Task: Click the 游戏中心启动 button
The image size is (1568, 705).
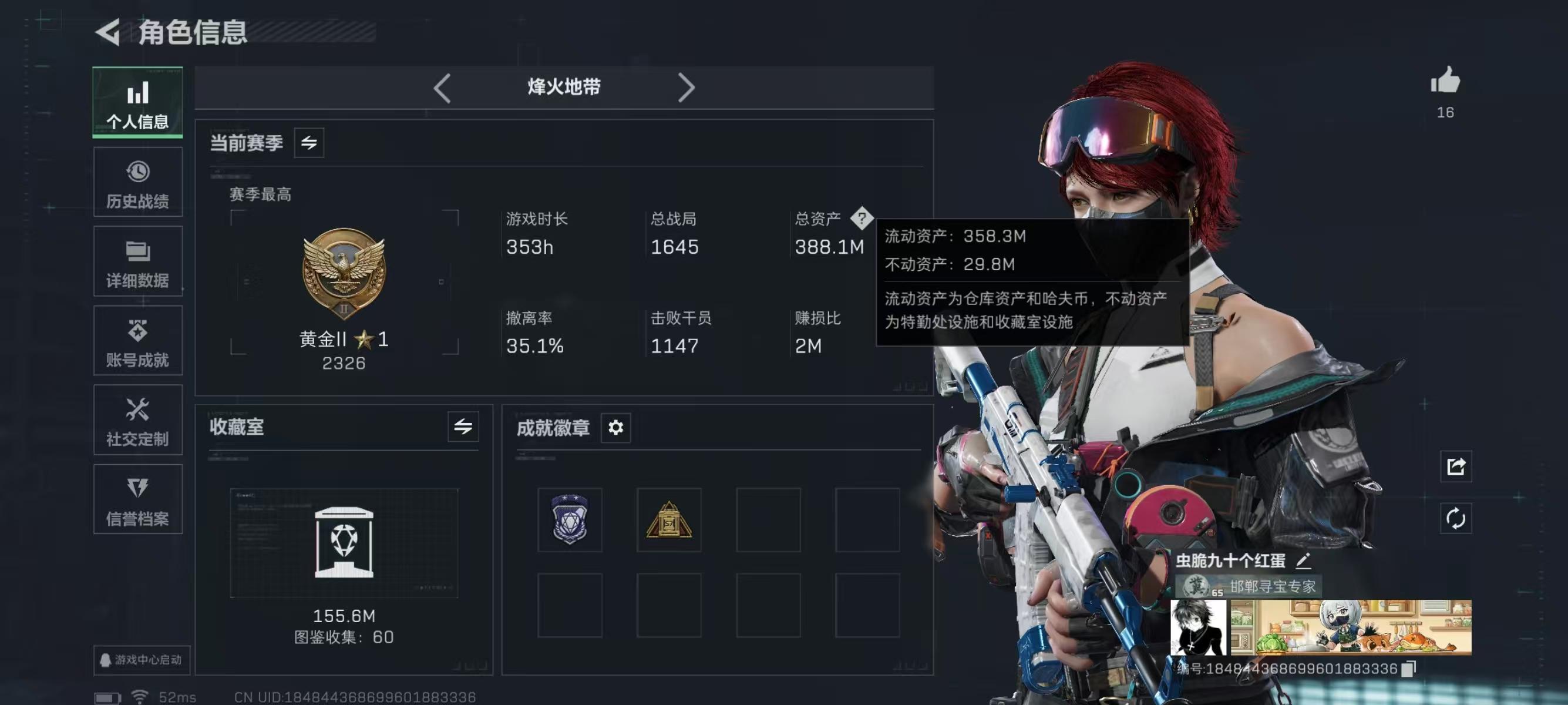Action: point(141,660)
